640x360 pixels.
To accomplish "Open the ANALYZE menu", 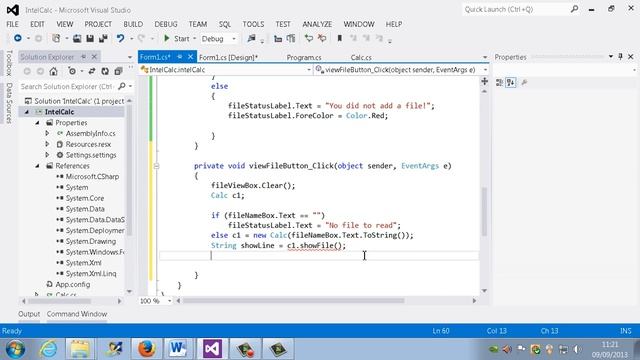I will [x=317, y=24].
